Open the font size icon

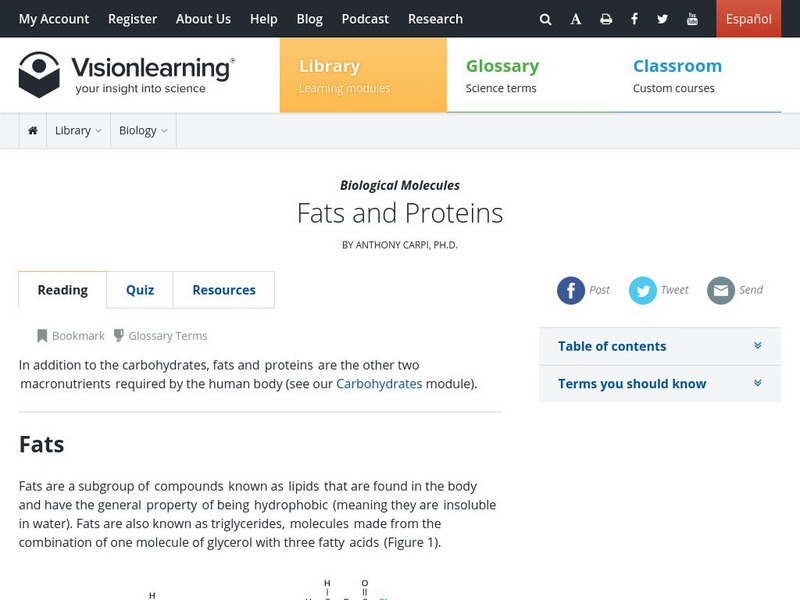tap(576, 19)
